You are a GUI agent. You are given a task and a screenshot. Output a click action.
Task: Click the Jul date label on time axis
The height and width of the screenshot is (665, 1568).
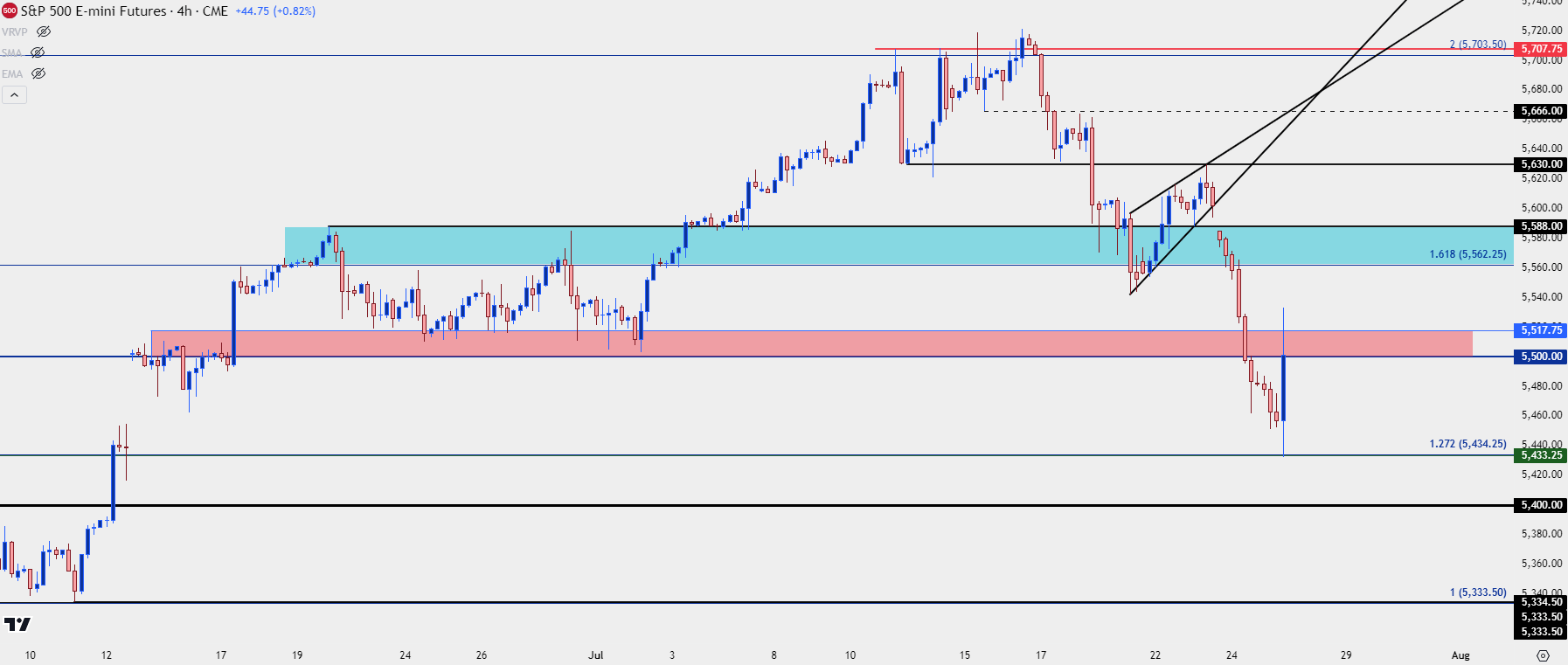pos(595,655)
